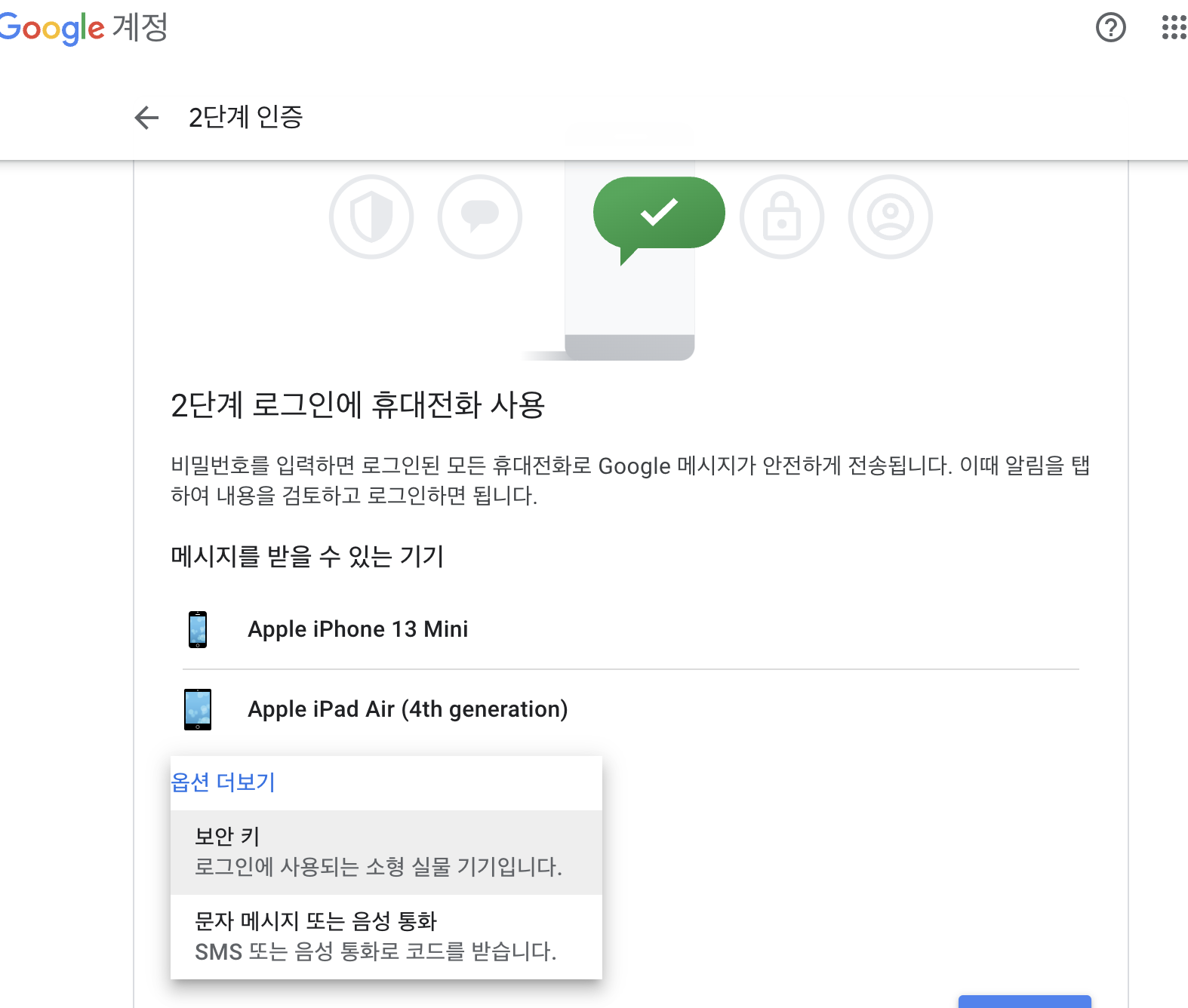Click the back arrow next to 2단계 인증

coord(146,117)
